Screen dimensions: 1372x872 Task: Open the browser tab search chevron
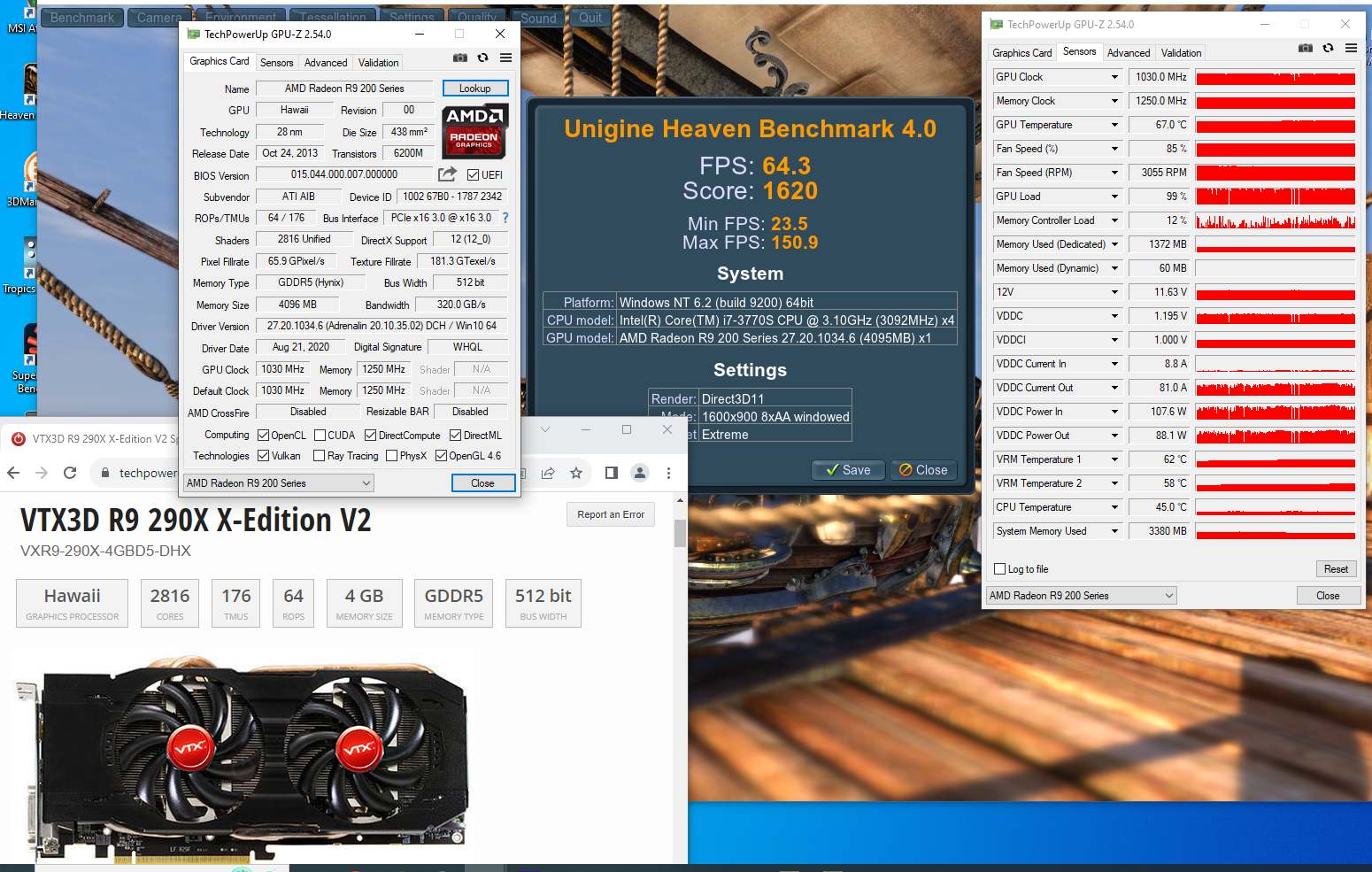[545, 429]
